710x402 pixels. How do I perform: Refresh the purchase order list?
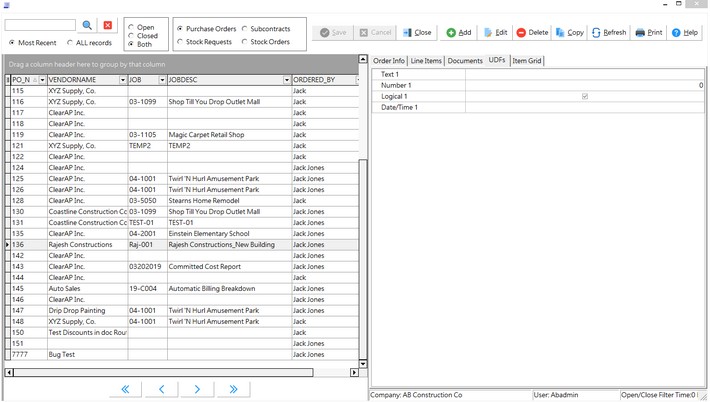(609, 33)
